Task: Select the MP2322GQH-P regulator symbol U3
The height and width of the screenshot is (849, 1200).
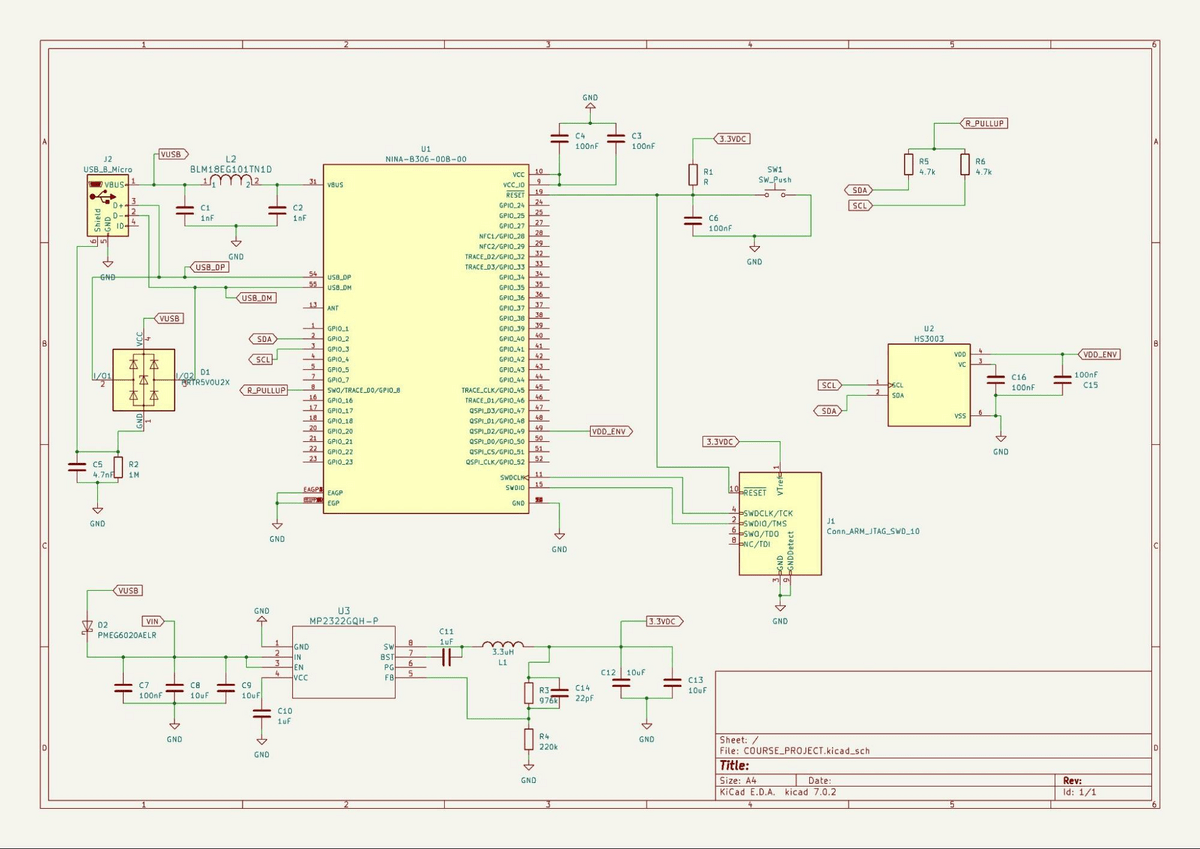Action: [x=345, y=660]
